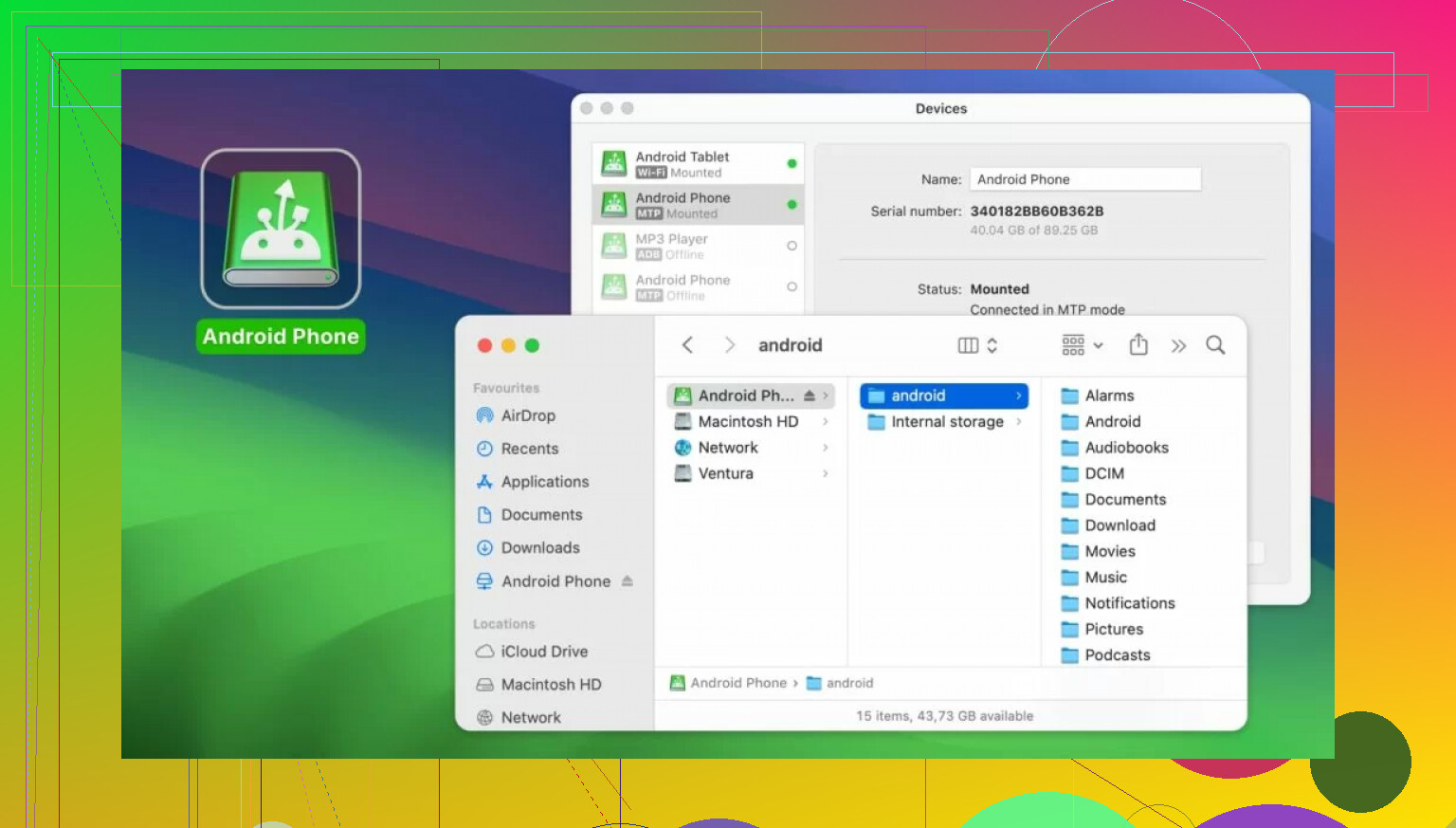Expand chevron next to Ventura row

click(x=826, y=473)
